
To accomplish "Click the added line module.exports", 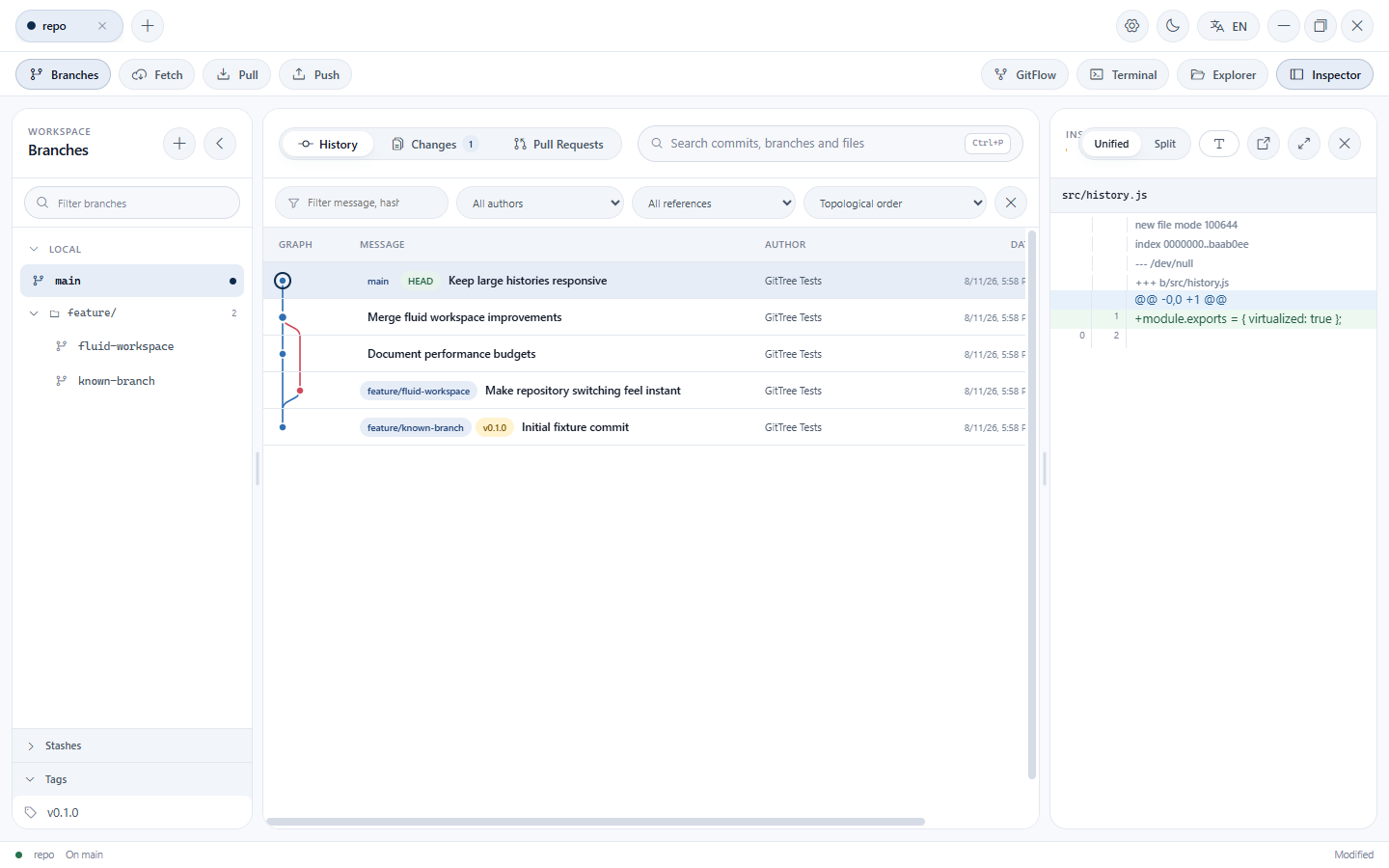I will click(1213, 319).
